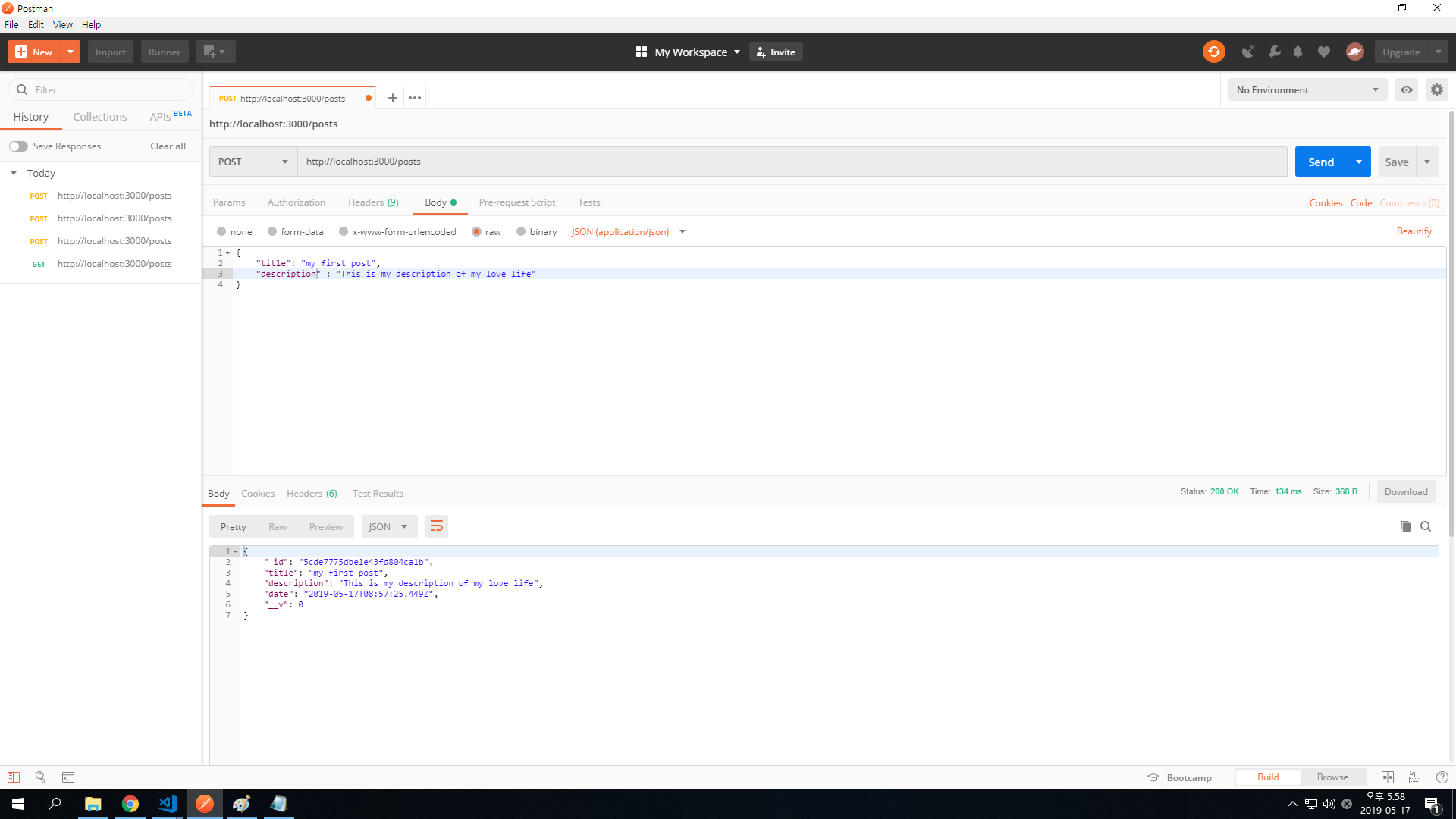The width and height of the screenshot is (1456, 819).
Task: Click the Send button
Action: point(1321,162)
